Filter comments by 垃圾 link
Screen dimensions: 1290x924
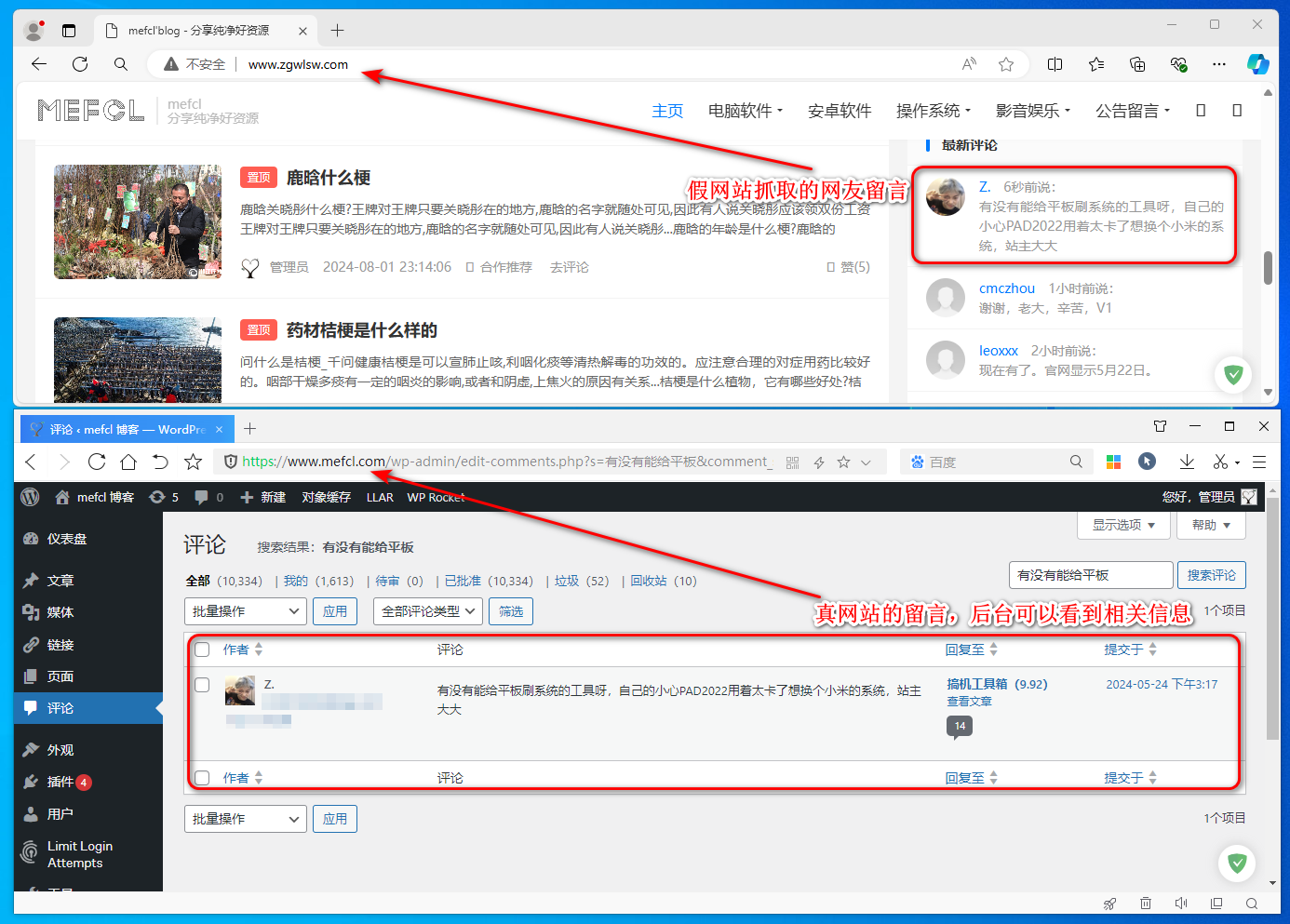coord(567,581)
